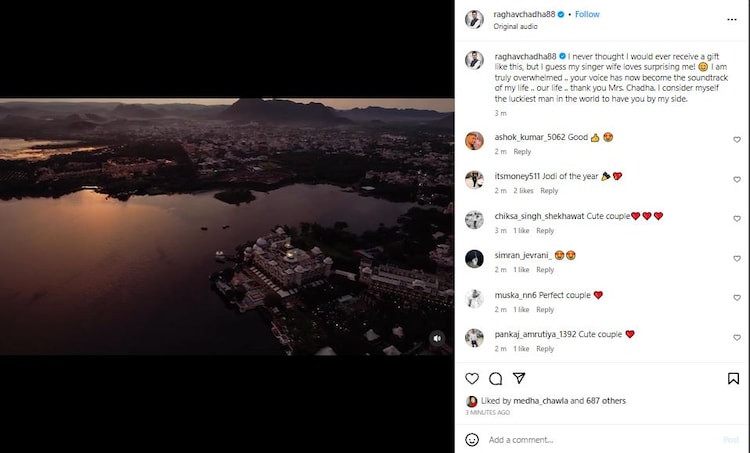Viewport: 750px width, 453px height.
Task: Reply to ashok_kumar_5062's comment
Action: [x=522, y=151]
